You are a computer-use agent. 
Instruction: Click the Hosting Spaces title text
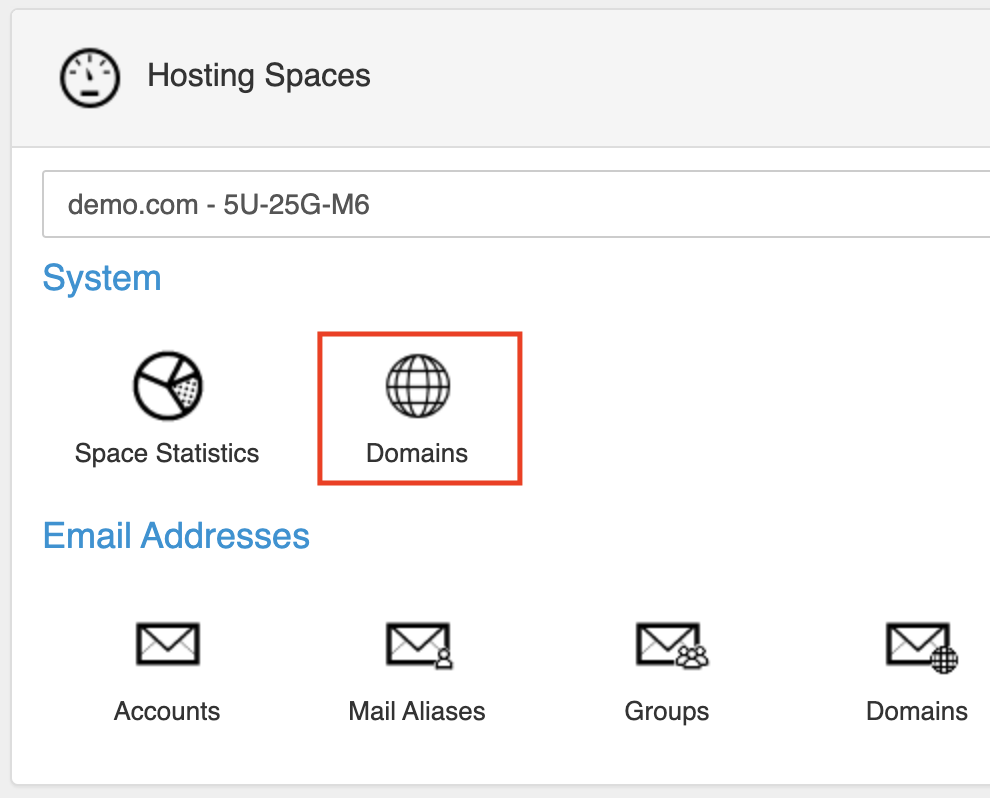pyautogui.click(x=259, y=76)
